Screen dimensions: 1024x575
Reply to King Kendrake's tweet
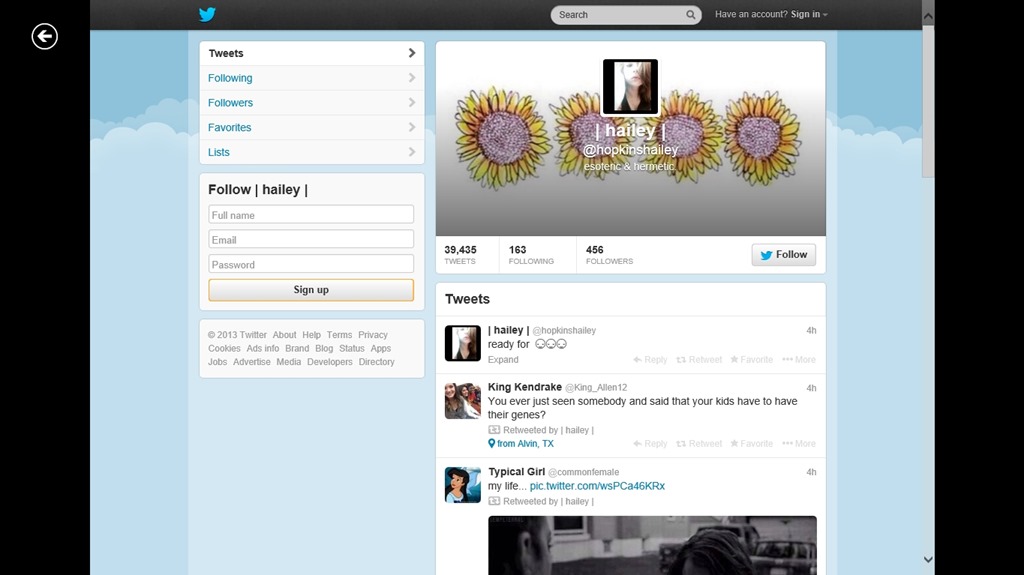(x=650, y=444)
